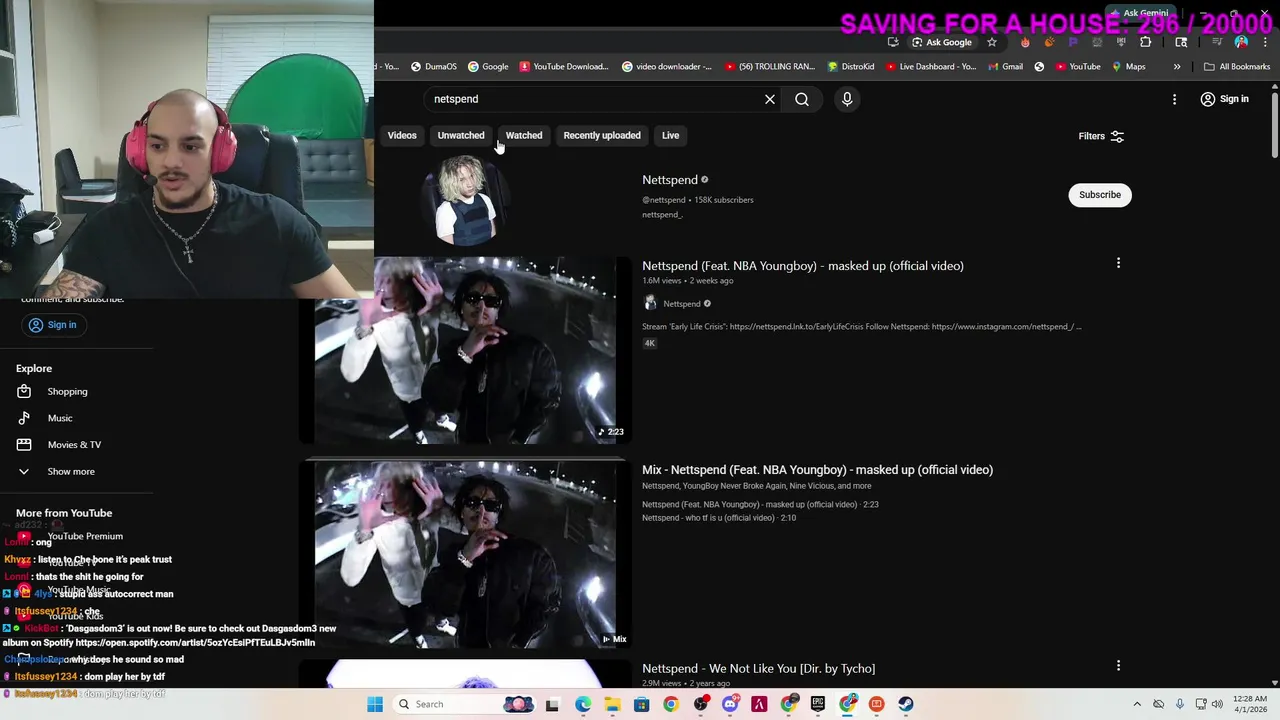This screenshot has height=720, width=1280.
Task: Click Ask Gemini button
Action: click(x=1139, y=14)
